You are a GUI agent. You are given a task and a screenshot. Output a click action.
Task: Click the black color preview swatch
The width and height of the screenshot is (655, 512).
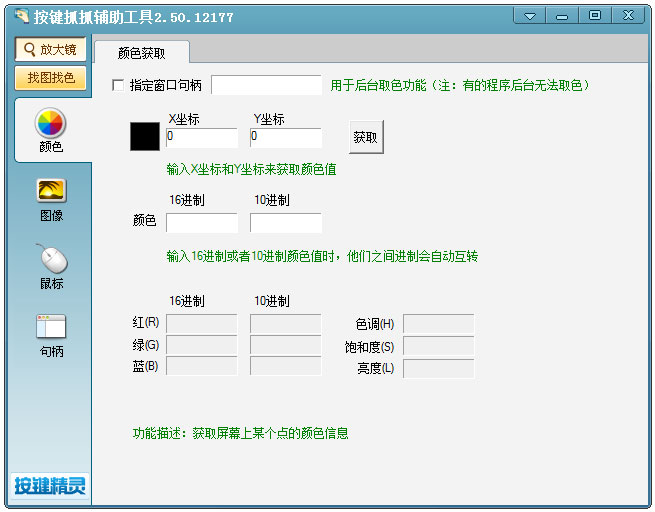[x=145, y=137]
